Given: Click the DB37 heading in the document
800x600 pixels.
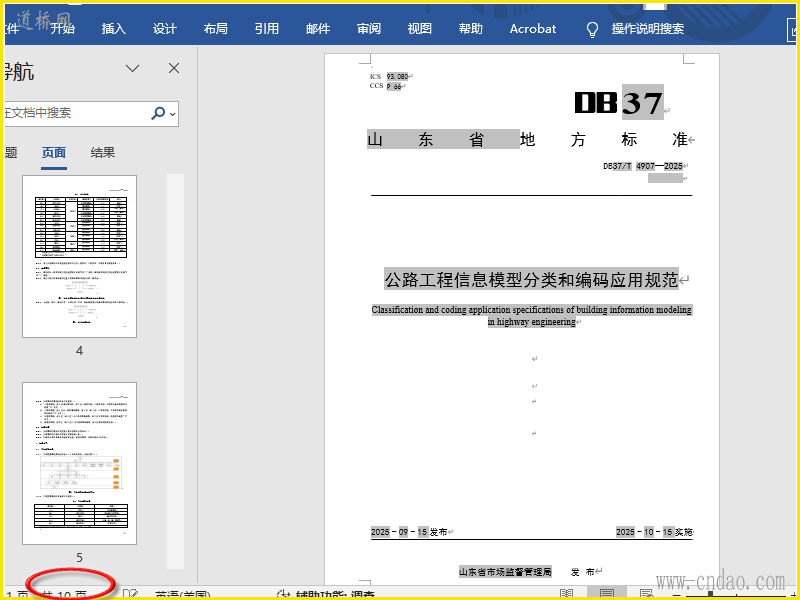Looking at the screenshot, I should (x=618, y=103).
